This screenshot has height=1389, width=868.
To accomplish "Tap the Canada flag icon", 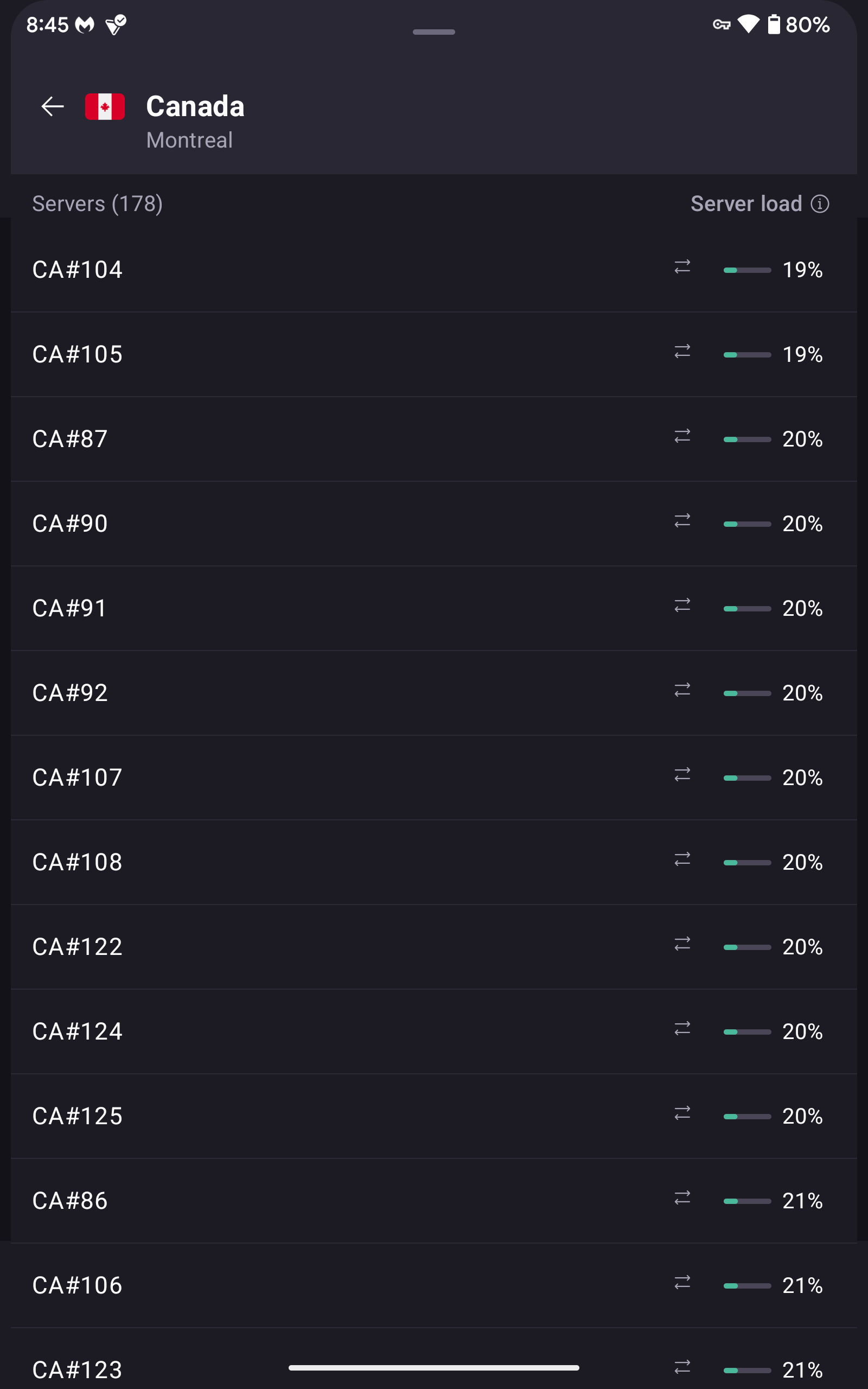I will (105, 106).
